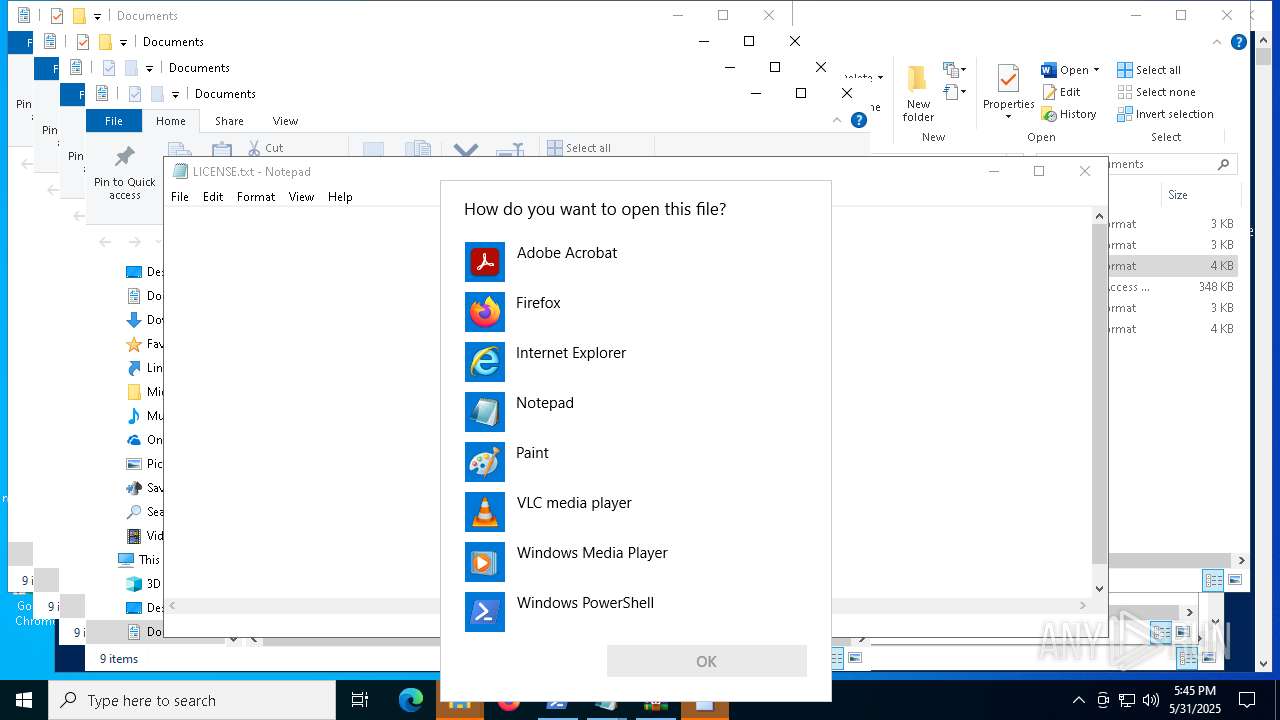
Task: Show hidden tray icons chevron
Action: [1078, 700]
